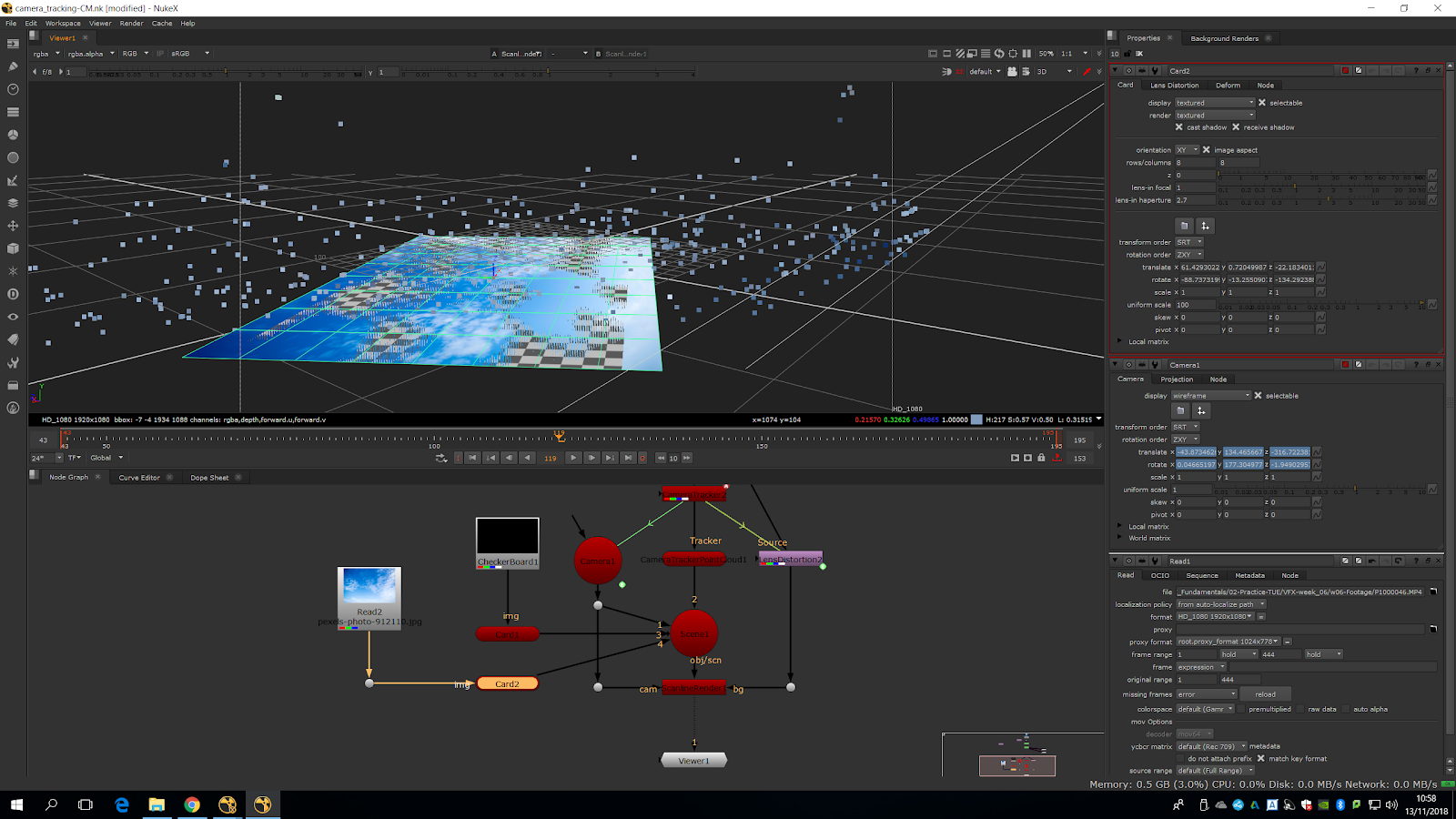
Task: Switch to the Curve Editor tab
Action: pyautogui.click(x=139, y=478)
